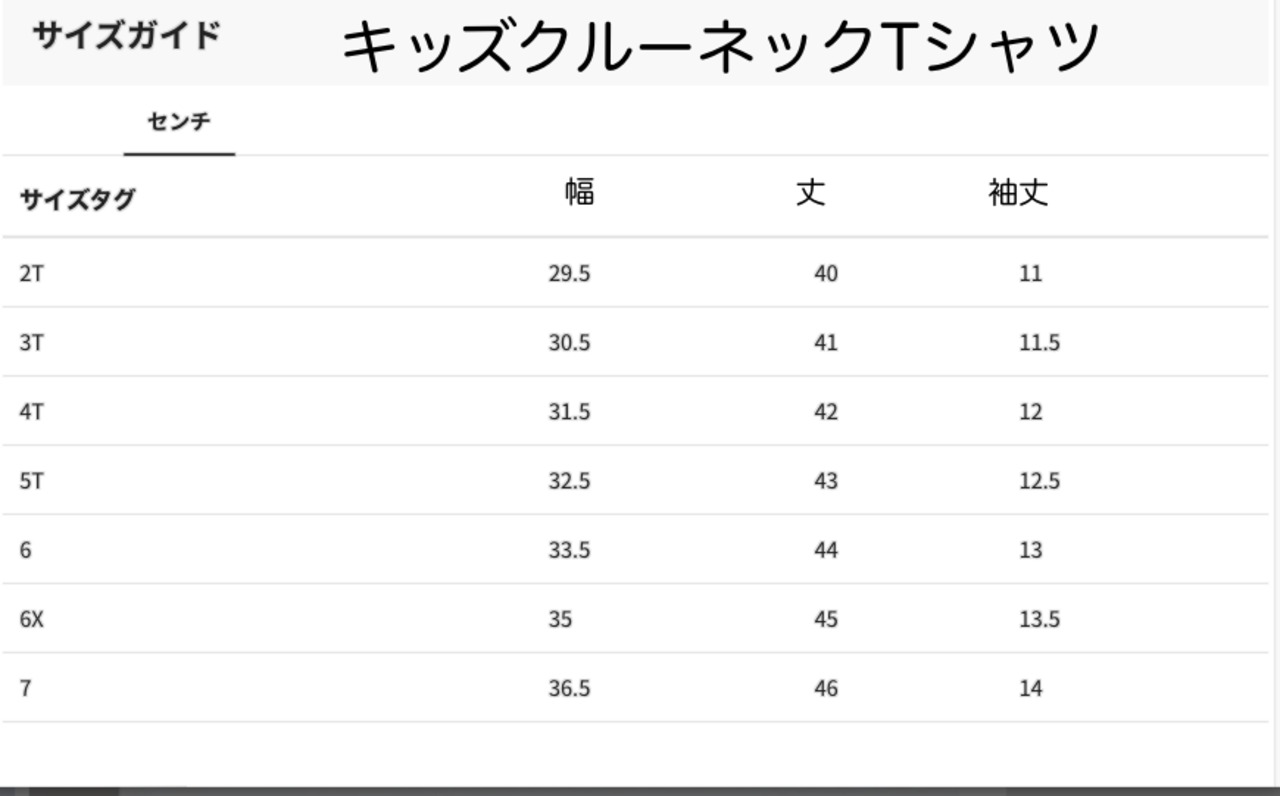Click the サイズガイド heading

point(126,36)
